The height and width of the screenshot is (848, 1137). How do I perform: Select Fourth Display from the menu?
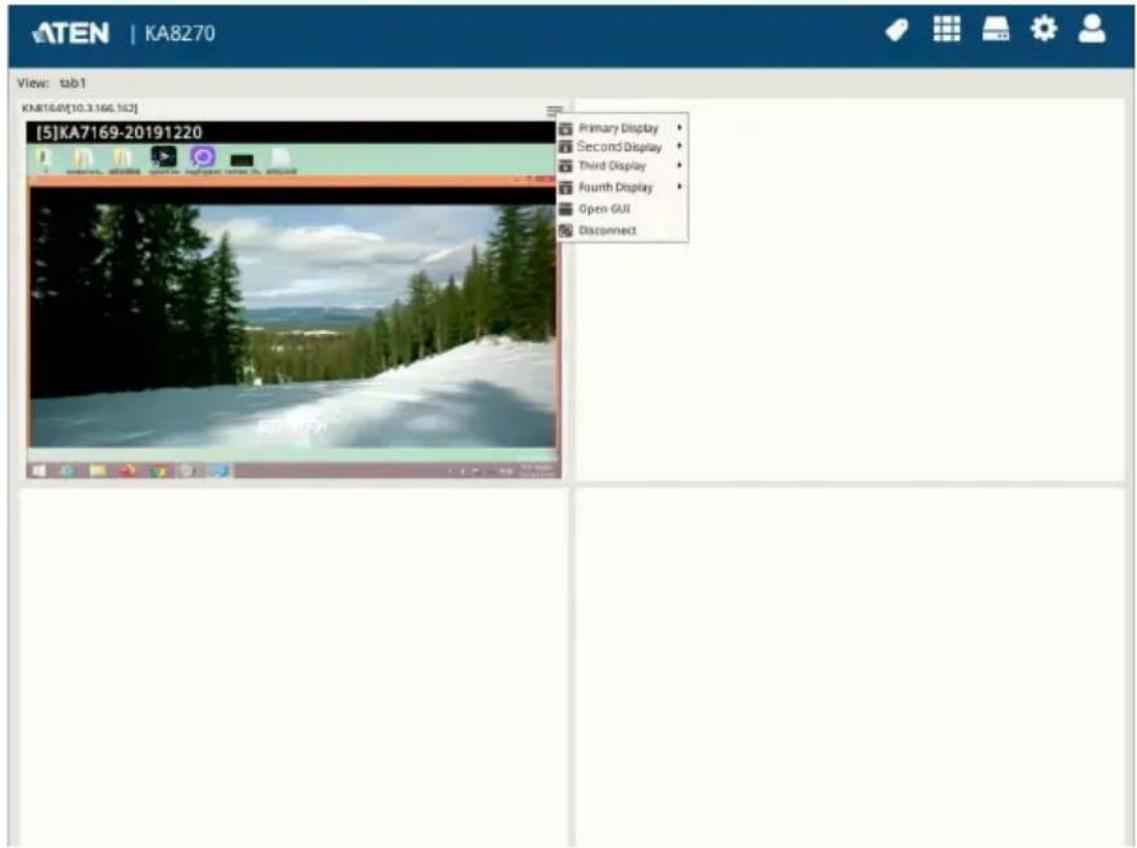[x=616, y=187]
